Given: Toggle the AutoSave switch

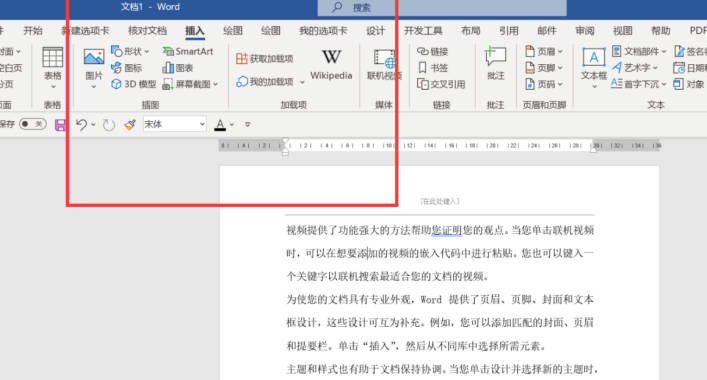Looking at the screenshot, I should click(x=32, y=124).
